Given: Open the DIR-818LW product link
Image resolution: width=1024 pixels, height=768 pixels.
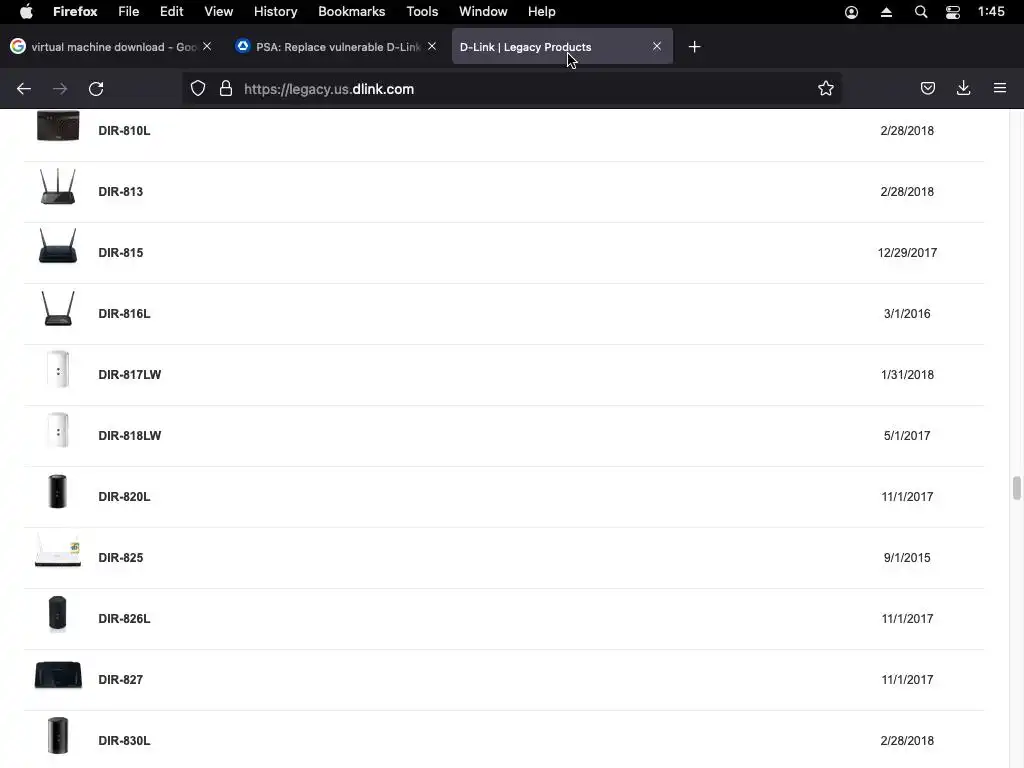Looking at the screenshot, I should pyautogui.click(x=129, y=436).
